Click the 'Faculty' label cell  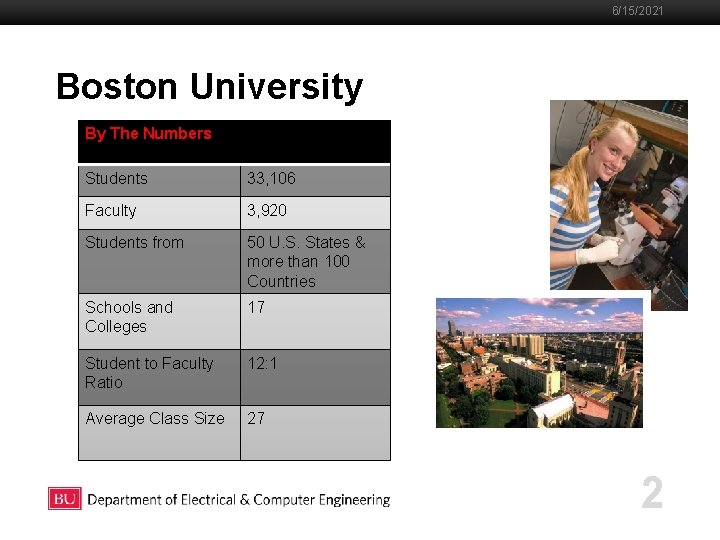[159, 213]
